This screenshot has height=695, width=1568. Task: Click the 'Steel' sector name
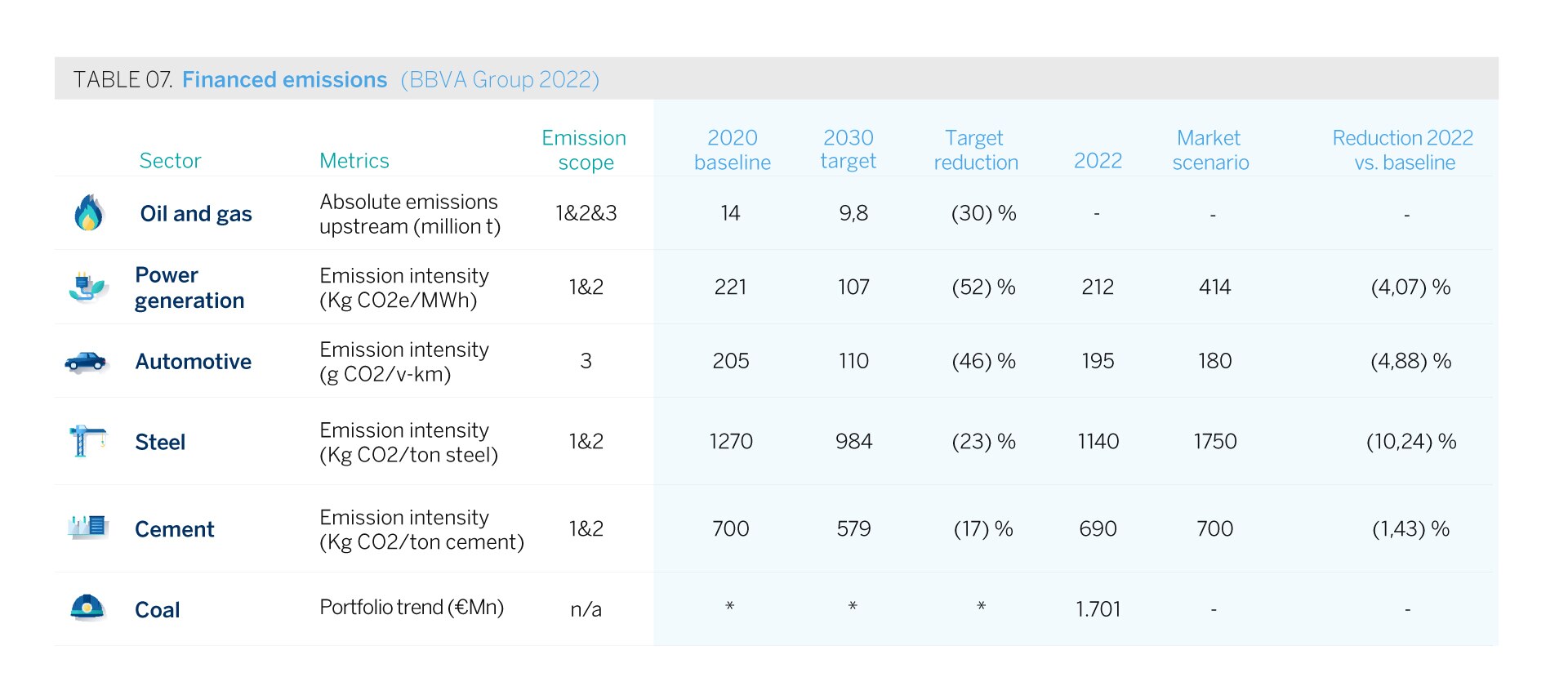coord(160,443)
